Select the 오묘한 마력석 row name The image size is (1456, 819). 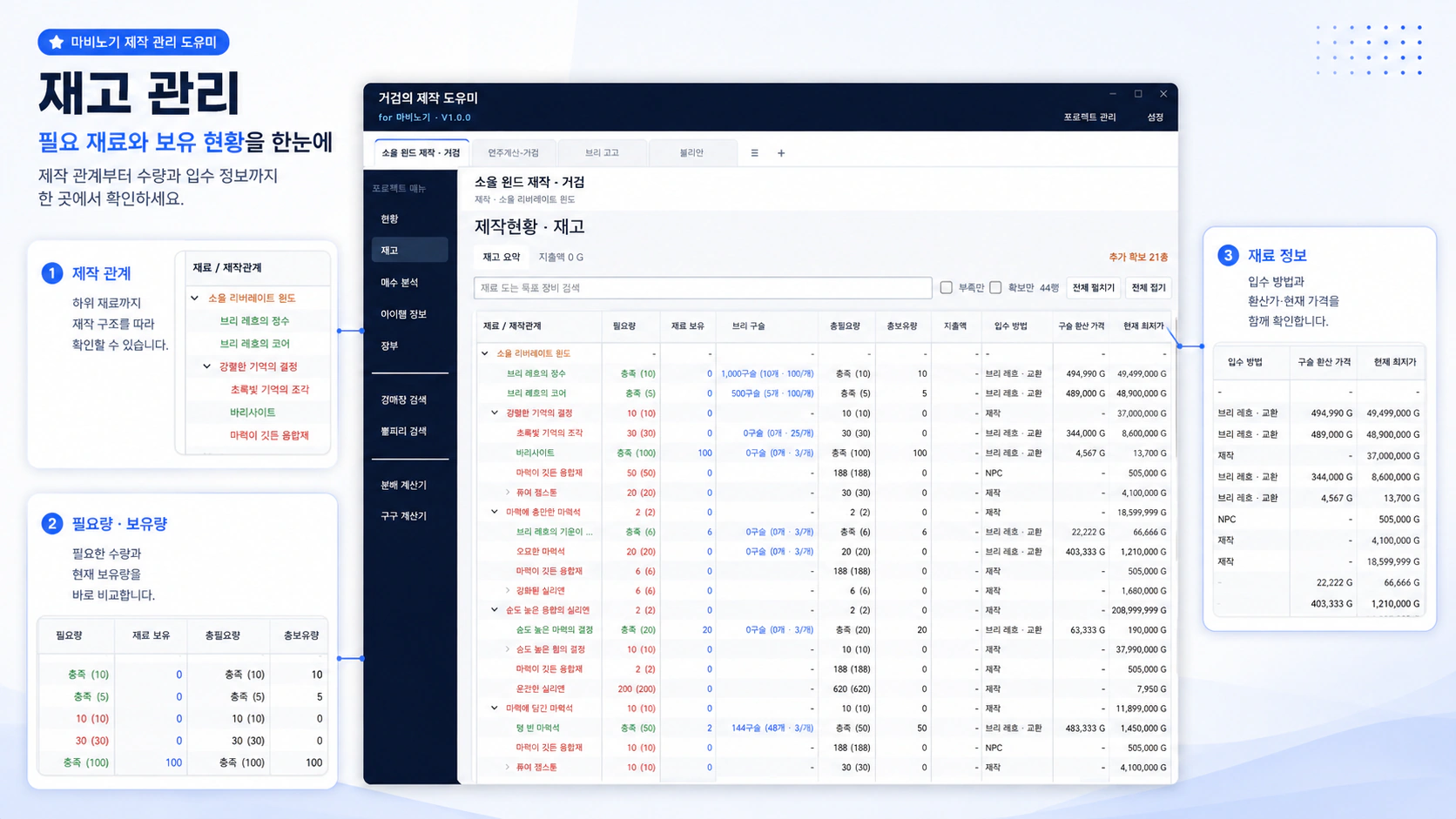click(x=541, y=552)
